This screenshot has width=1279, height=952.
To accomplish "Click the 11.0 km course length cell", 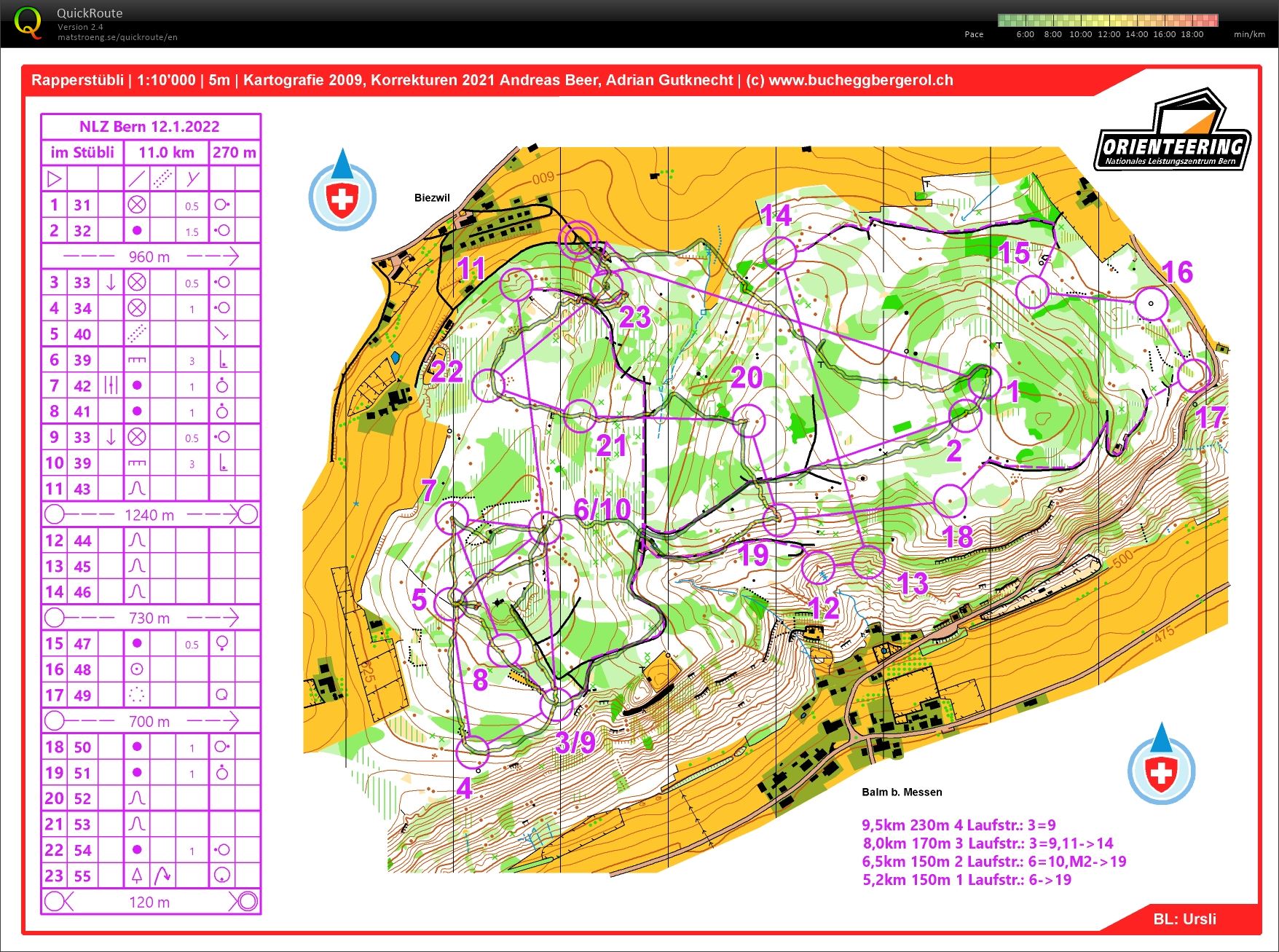I will coord(166,152).
